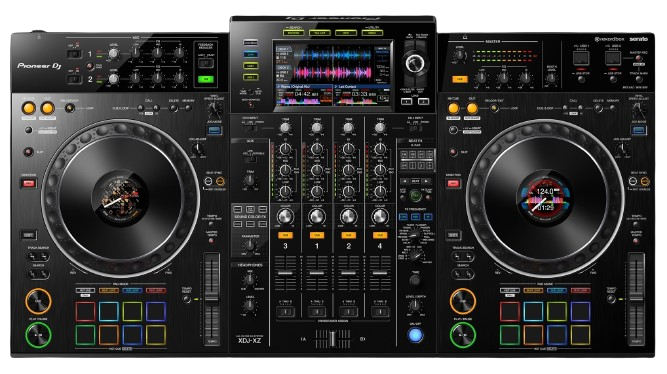Viewport: 667px width, 374px height.
Task: Tap the left deck green bottom-left pad
Action: tap(85, 335)
